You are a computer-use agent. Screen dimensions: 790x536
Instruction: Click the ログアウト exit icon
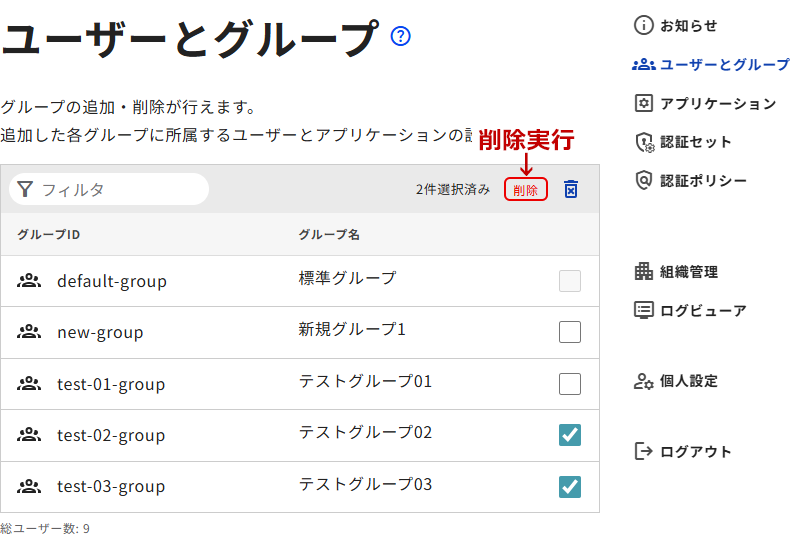coord(644,452)
